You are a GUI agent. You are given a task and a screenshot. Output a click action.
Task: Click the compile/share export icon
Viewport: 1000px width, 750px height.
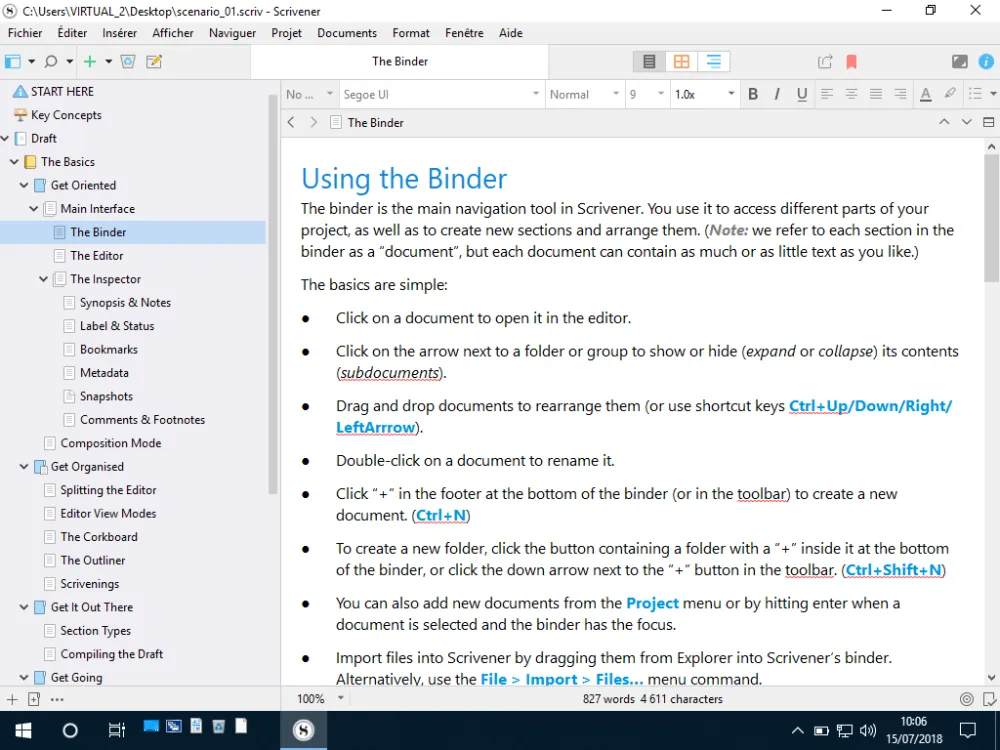[x=825, y=61]
